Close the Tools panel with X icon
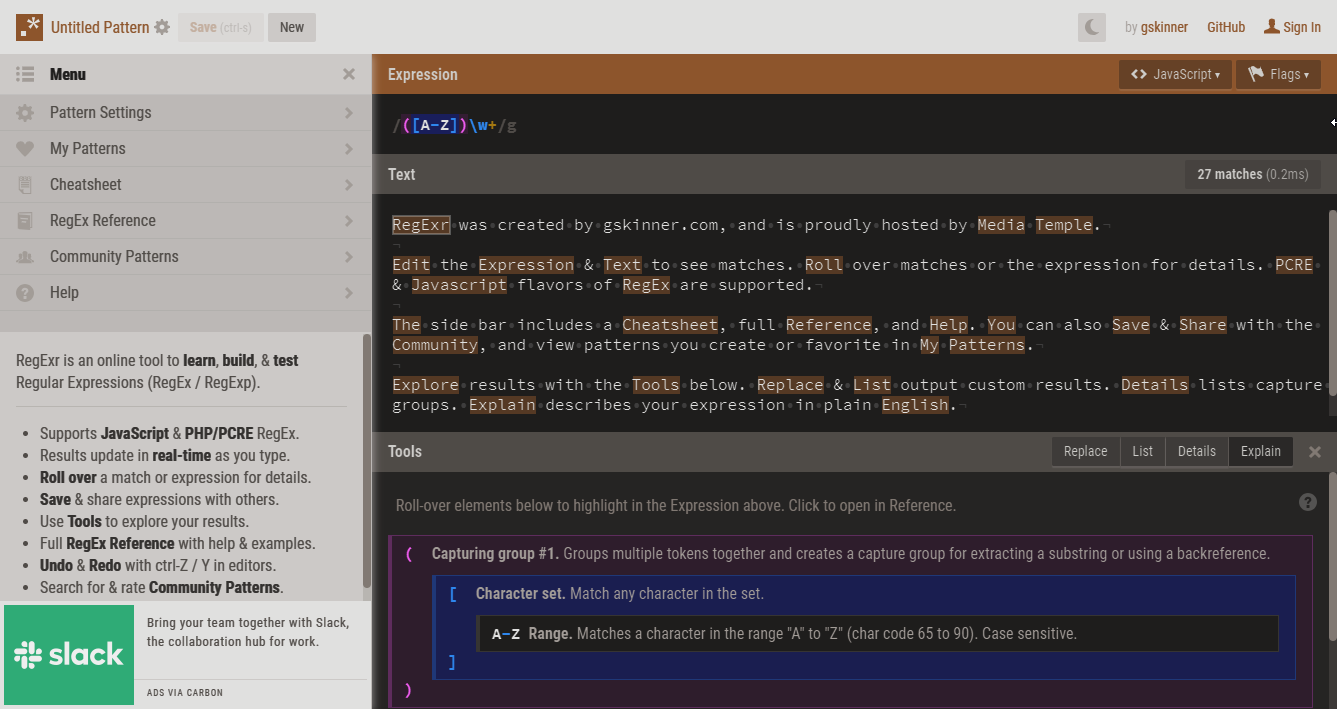This screenshot has height=709, width=1337. (x=1315, y=452)
